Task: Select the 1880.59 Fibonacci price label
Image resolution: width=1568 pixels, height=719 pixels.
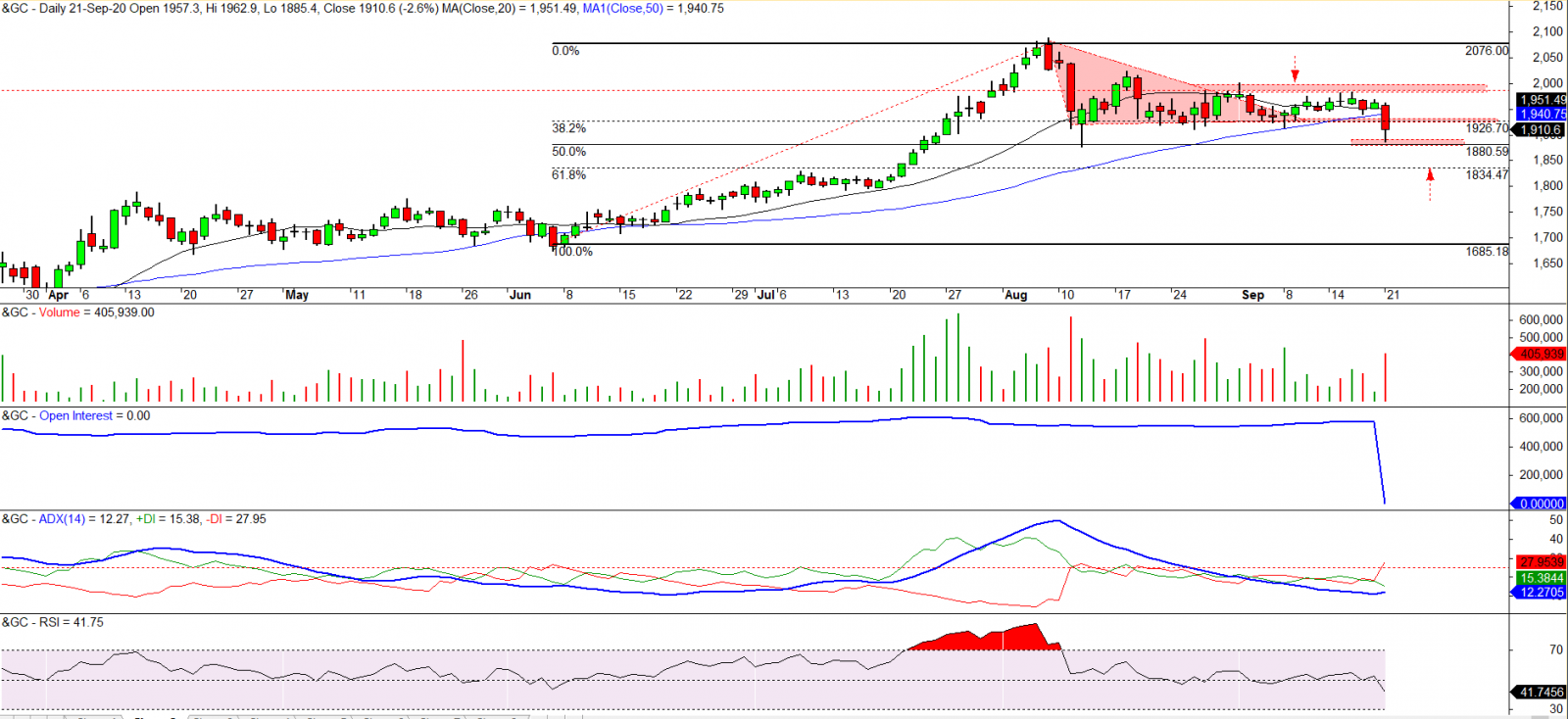Action: pyautogui.click(x=1487, y=152)
